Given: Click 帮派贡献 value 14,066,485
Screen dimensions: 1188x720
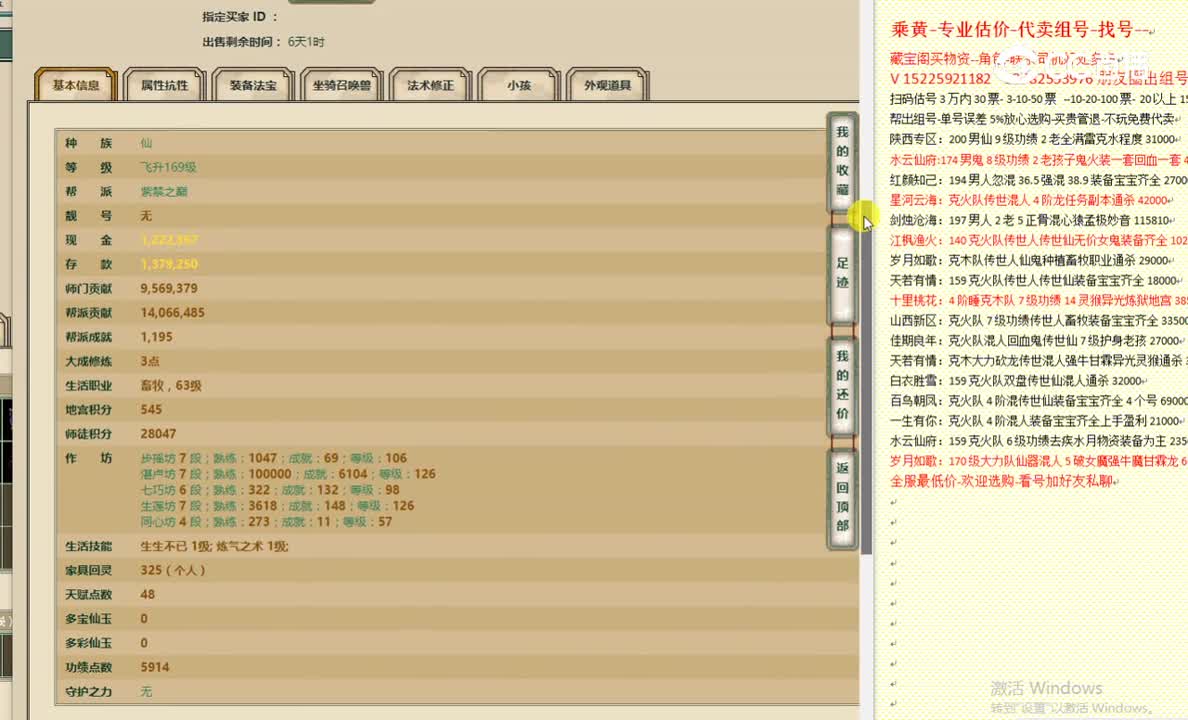Looking at the screenshot, I should (172, 312).
